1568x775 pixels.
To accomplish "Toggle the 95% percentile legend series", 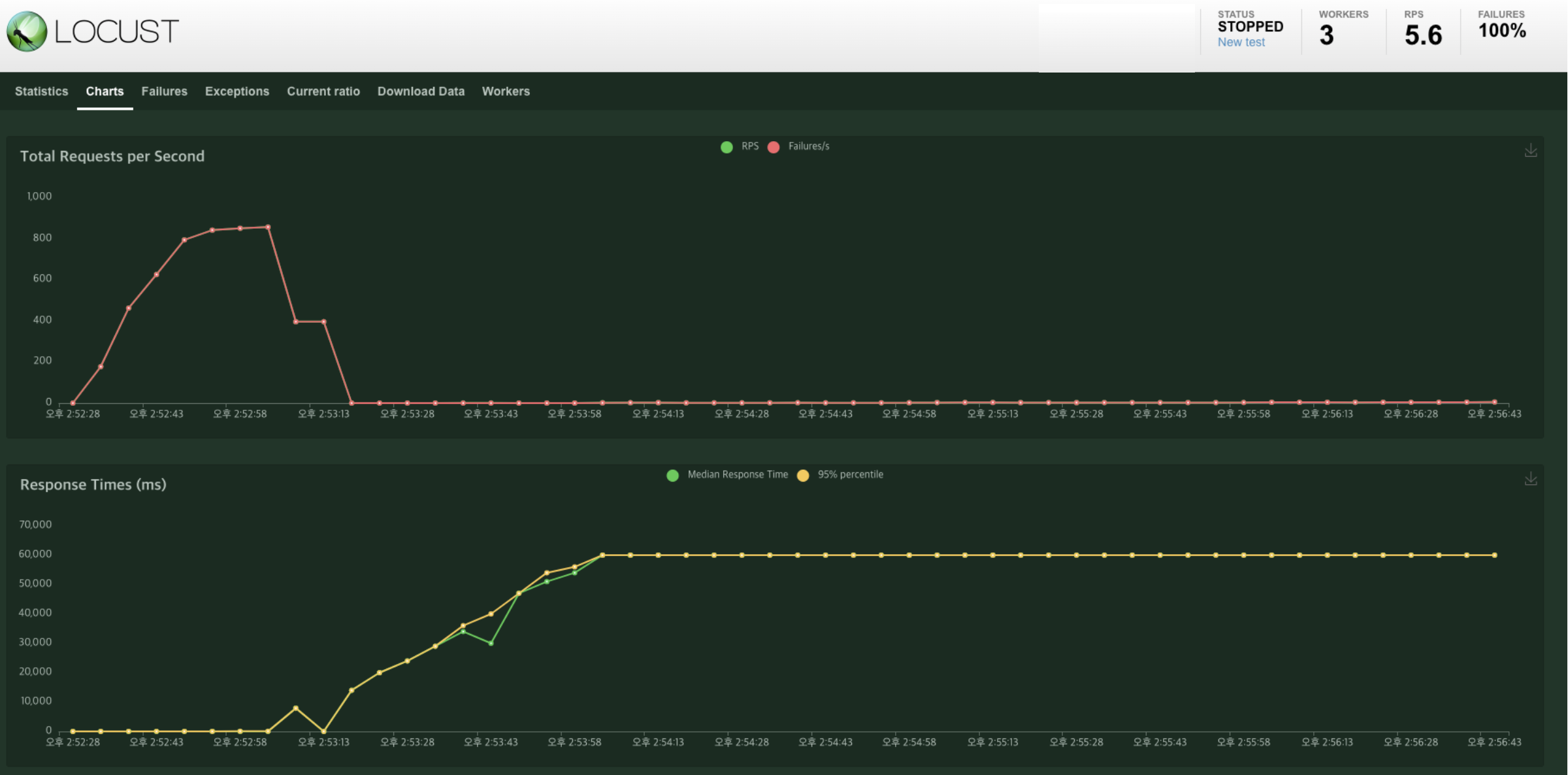I will click(850, 475).
